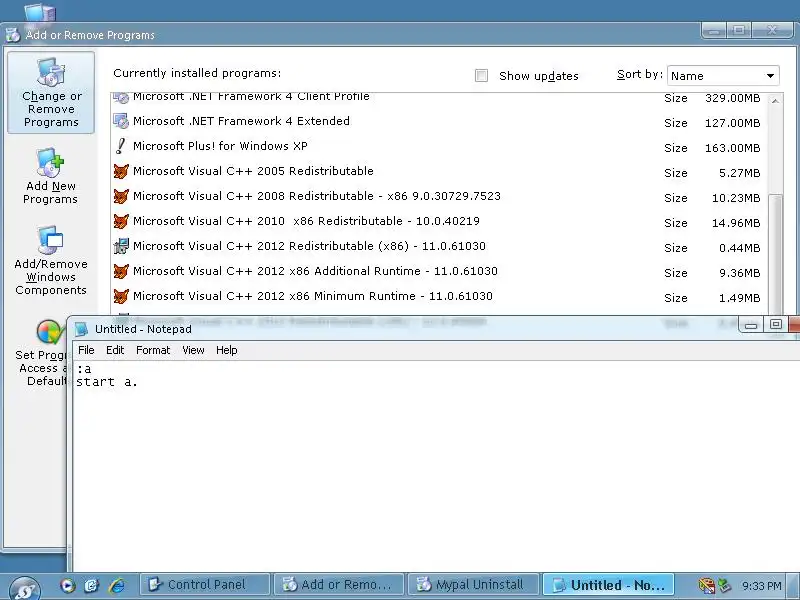Click Visual C++ 2005 Redistributable fox icon

pos(121,171)
